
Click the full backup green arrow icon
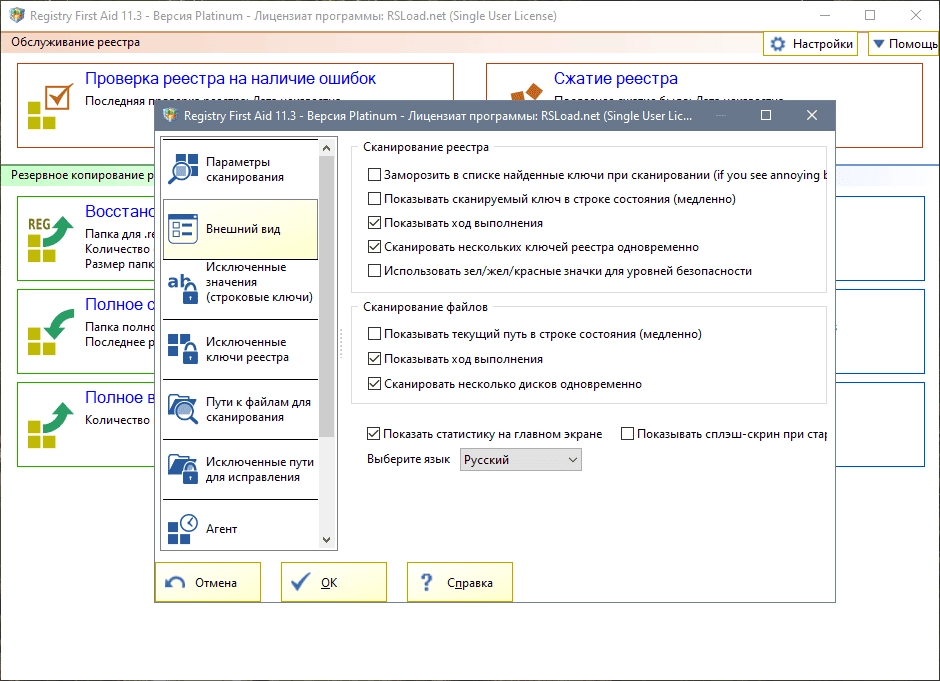pyautogui.click(x=50, y=332)
